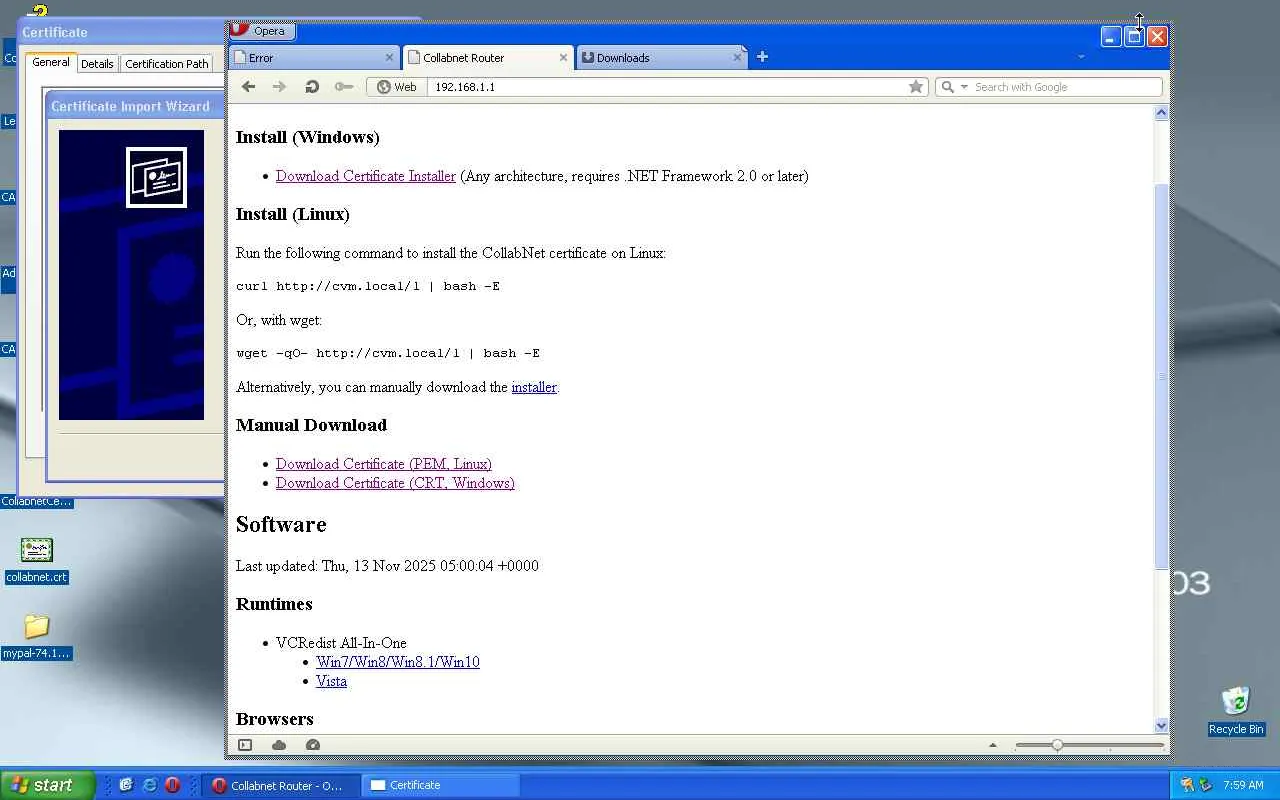Reload the current page
This screenshot has width=1280, height=800.
pos(312,87)
